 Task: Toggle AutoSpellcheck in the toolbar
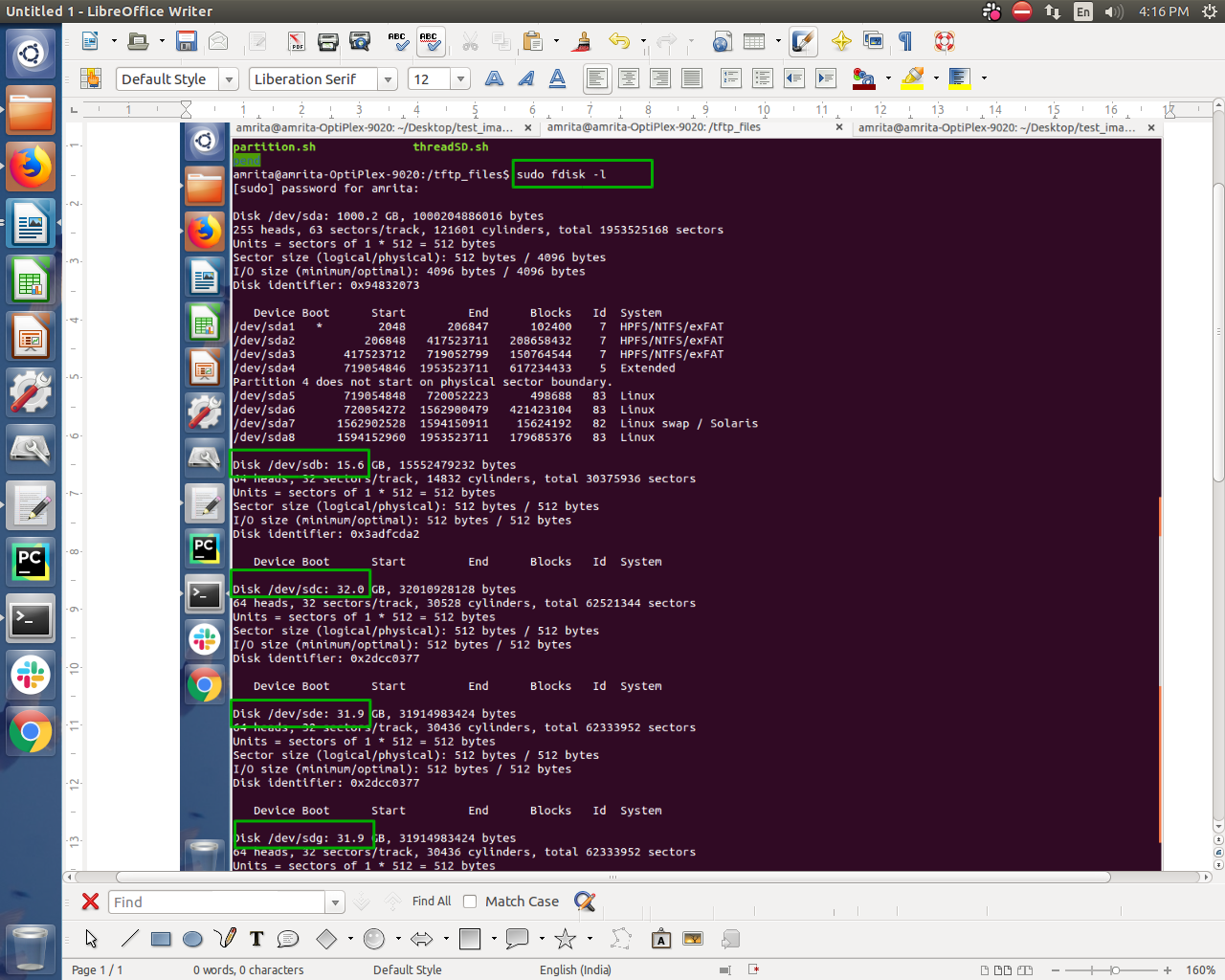pos(430,41)
